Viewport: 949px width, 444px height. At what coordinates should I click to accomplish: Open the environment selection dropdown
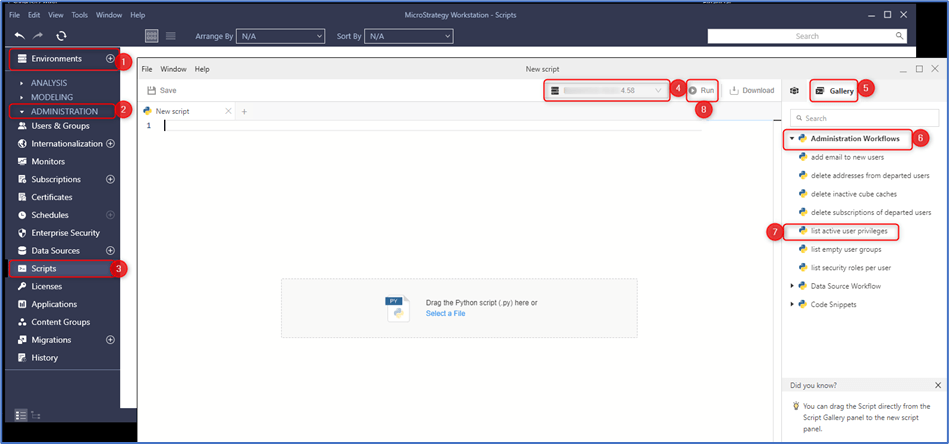[607, 91]
